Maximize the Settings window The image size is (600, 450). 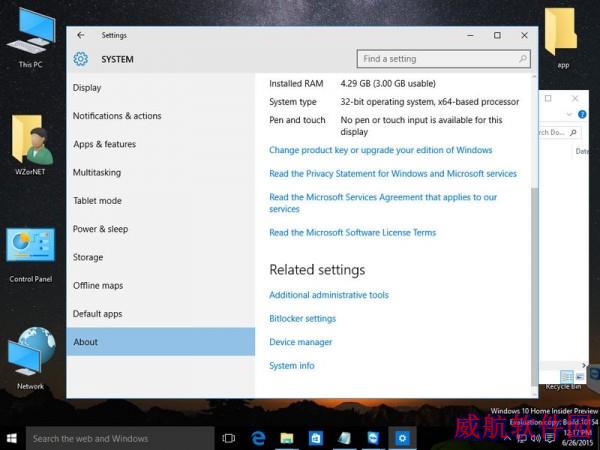click(x=497, y=35)
